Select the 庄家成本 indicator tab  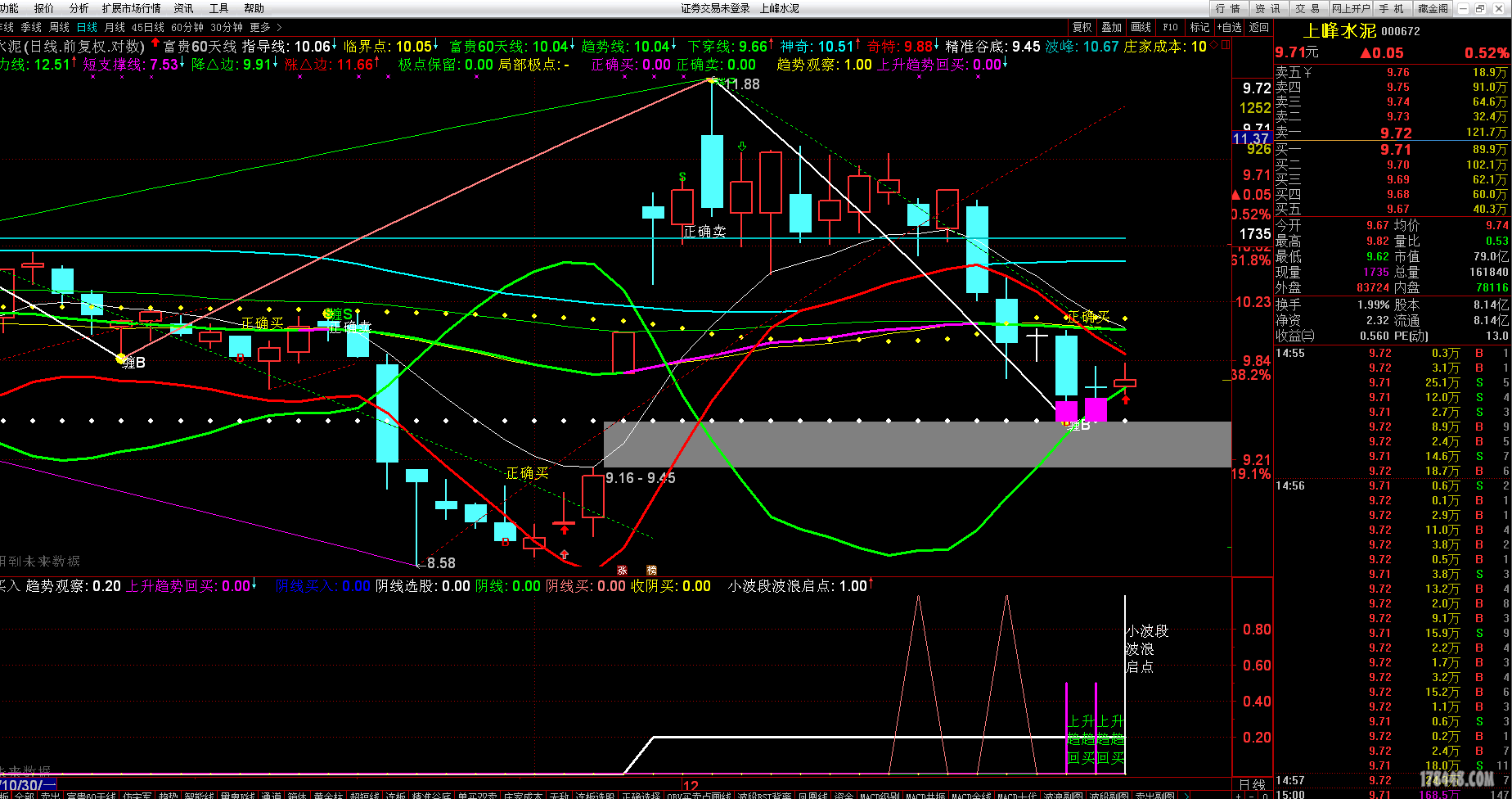524,793
